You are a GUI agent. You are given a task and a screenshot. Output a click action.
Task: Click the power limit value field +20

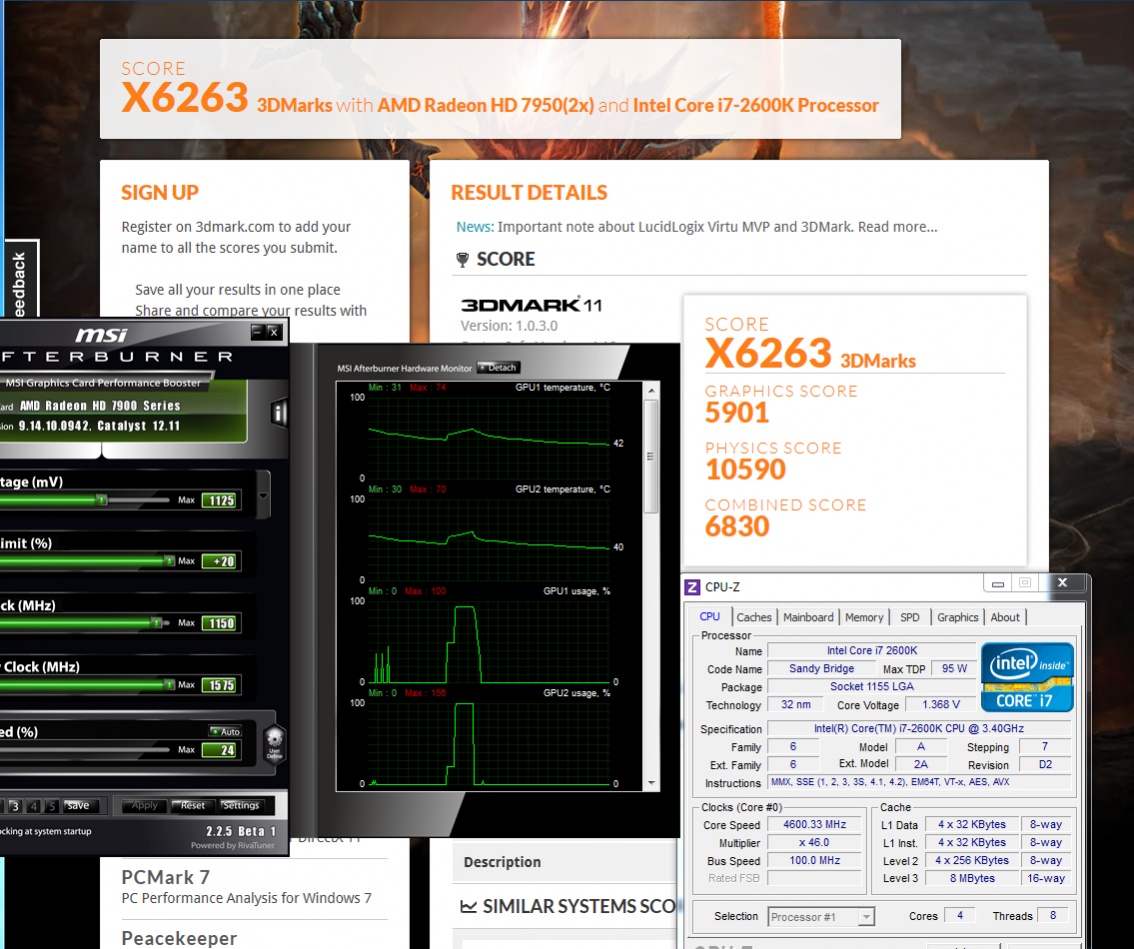click(x=221, y=561)
